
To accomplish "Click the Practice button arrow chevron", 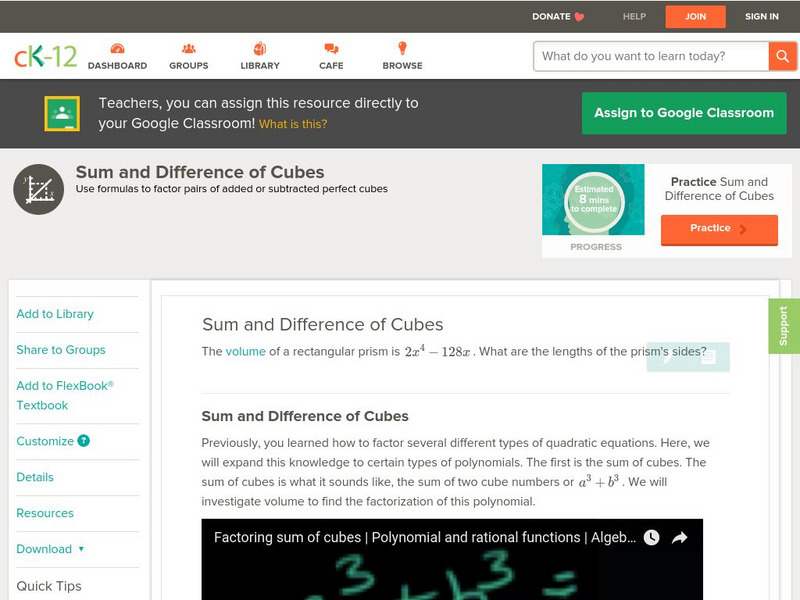I will click(743, 229).
